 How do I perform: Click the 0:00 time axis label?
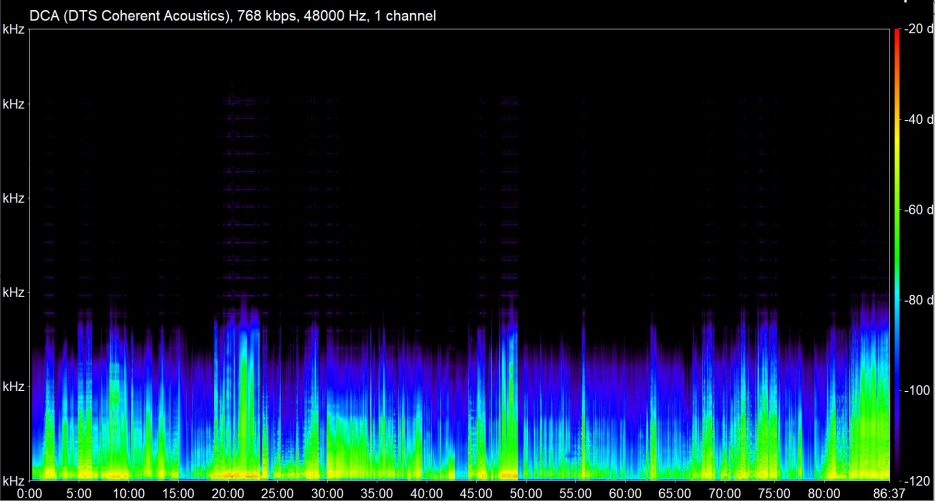[29, 494]
